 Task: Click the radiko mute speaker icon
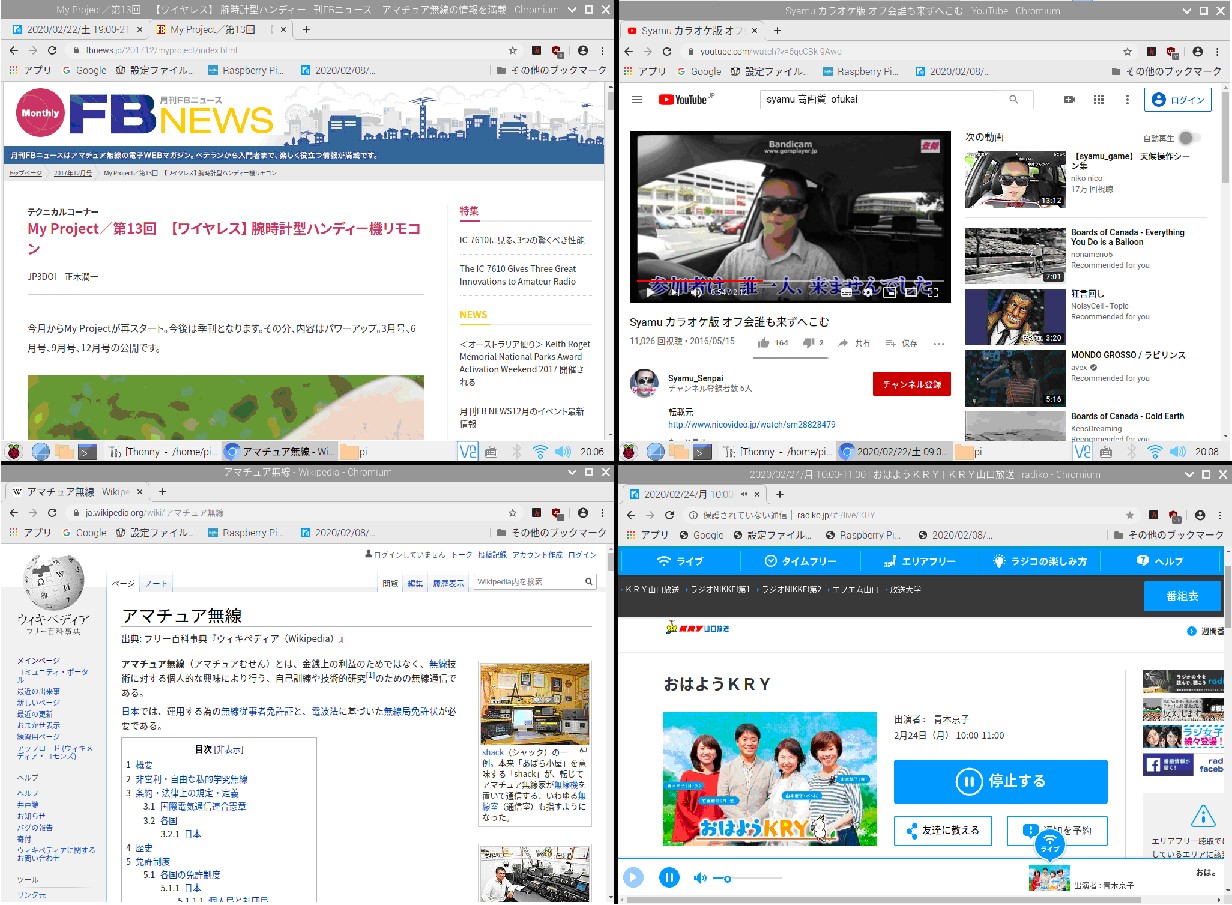point(700,878)
